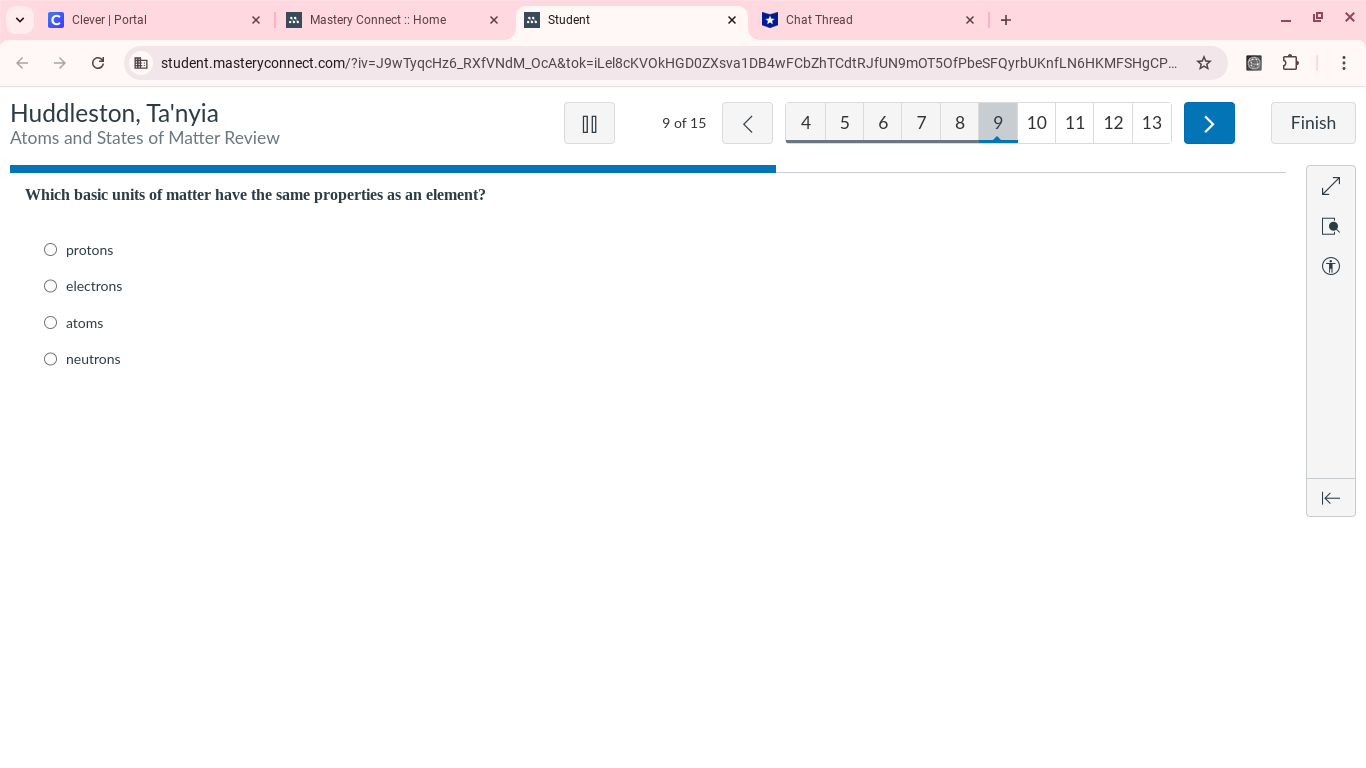Open the flag/review question tool
This screenshot has height=768, width=1366.
click(x=1330, y=227)
